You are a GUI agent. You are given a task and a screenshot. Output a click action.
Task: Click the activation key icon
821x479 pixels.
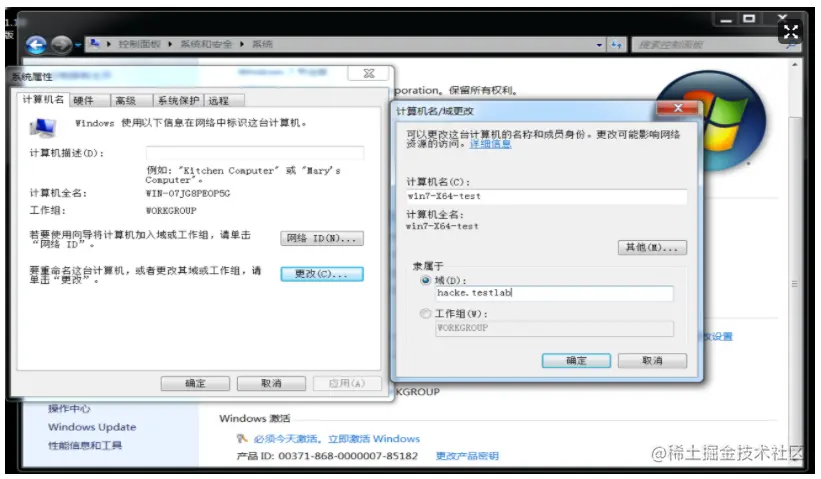(x=241, y=438)
